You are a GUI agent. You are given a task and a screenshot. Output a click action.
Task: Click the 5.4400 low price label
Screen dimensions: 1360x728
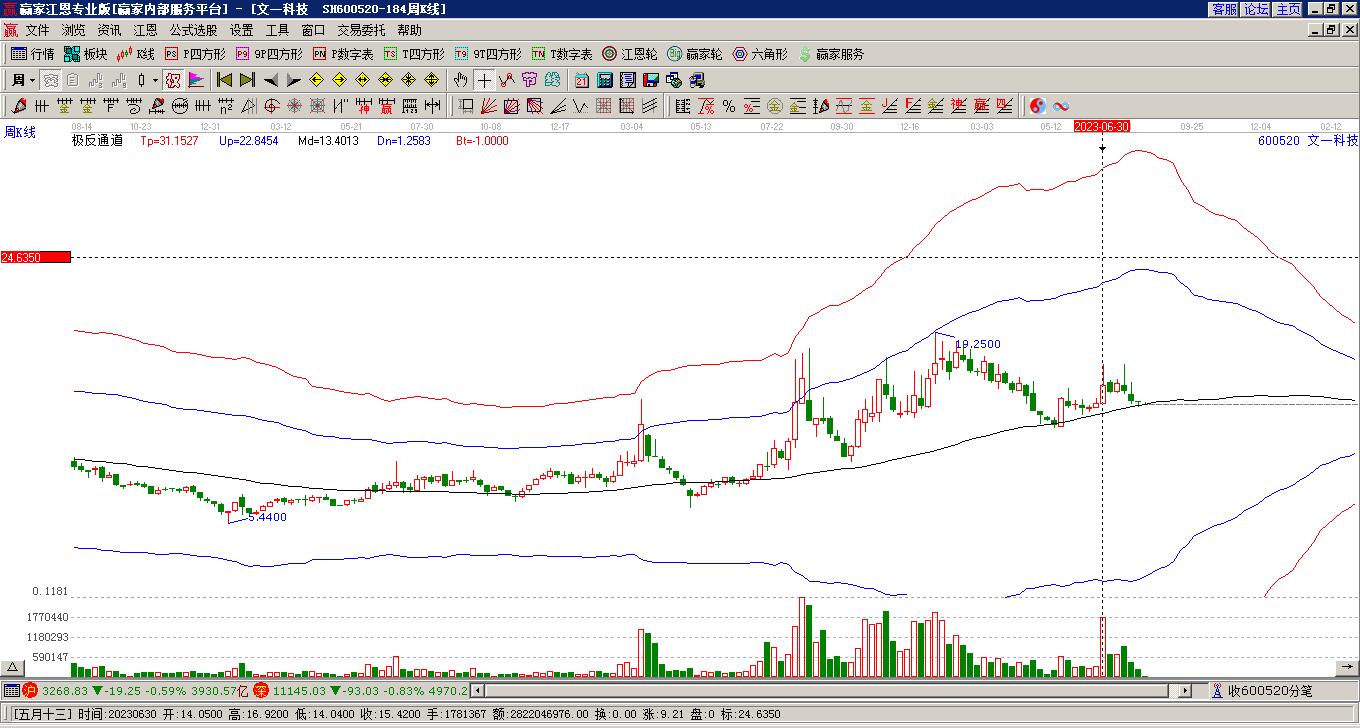click(x=267, y=517)
